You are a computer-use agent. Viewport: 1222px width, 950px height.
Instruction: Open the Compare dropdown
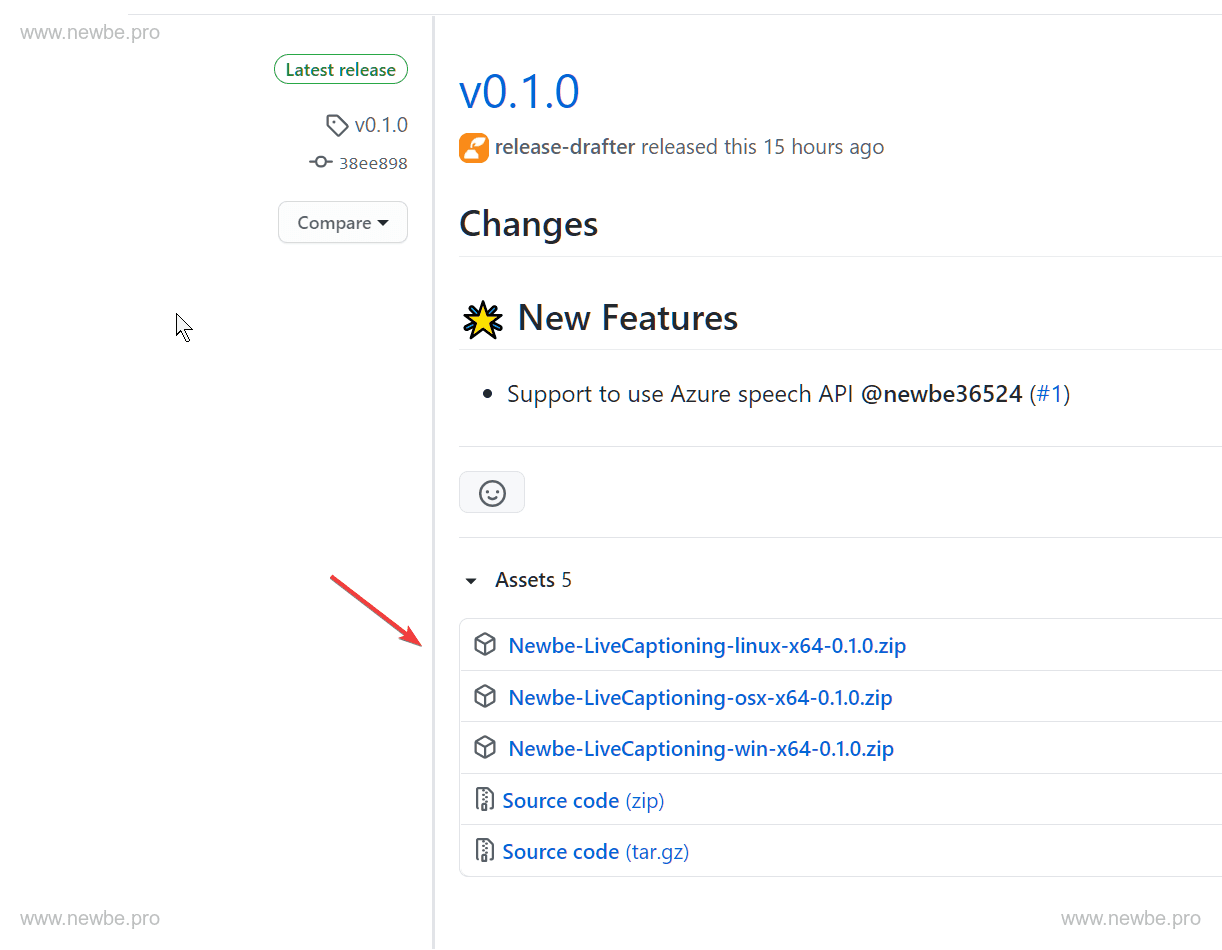click(x=342, y=223)
